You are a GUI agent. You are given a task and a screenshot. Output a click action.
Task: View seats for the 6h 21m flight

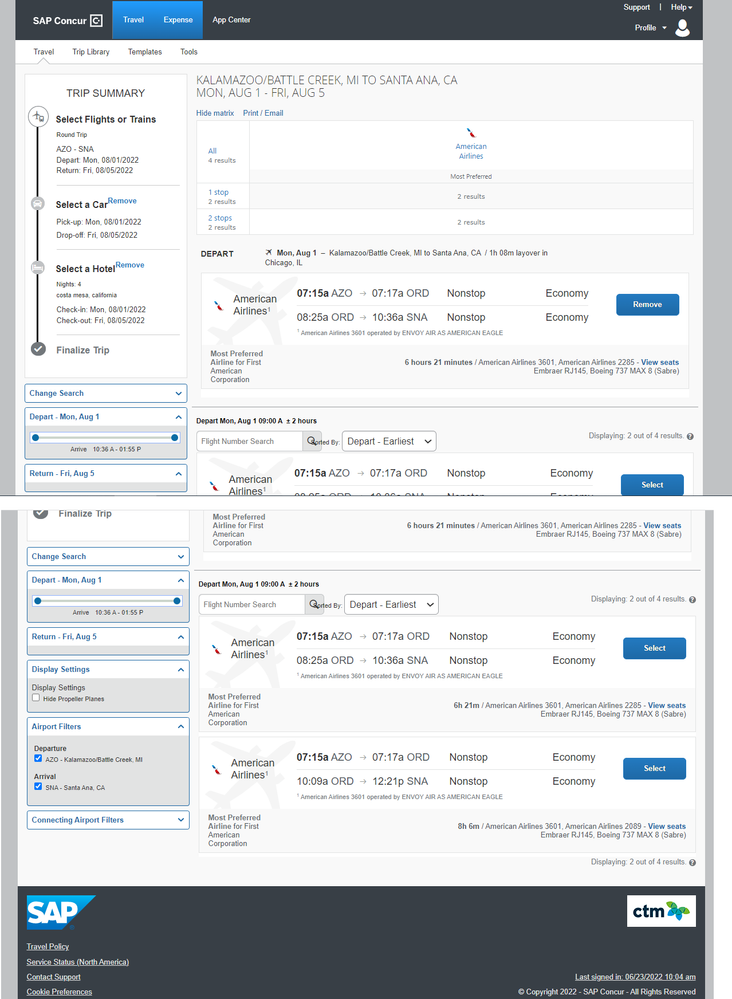click(x=666, y=705)
